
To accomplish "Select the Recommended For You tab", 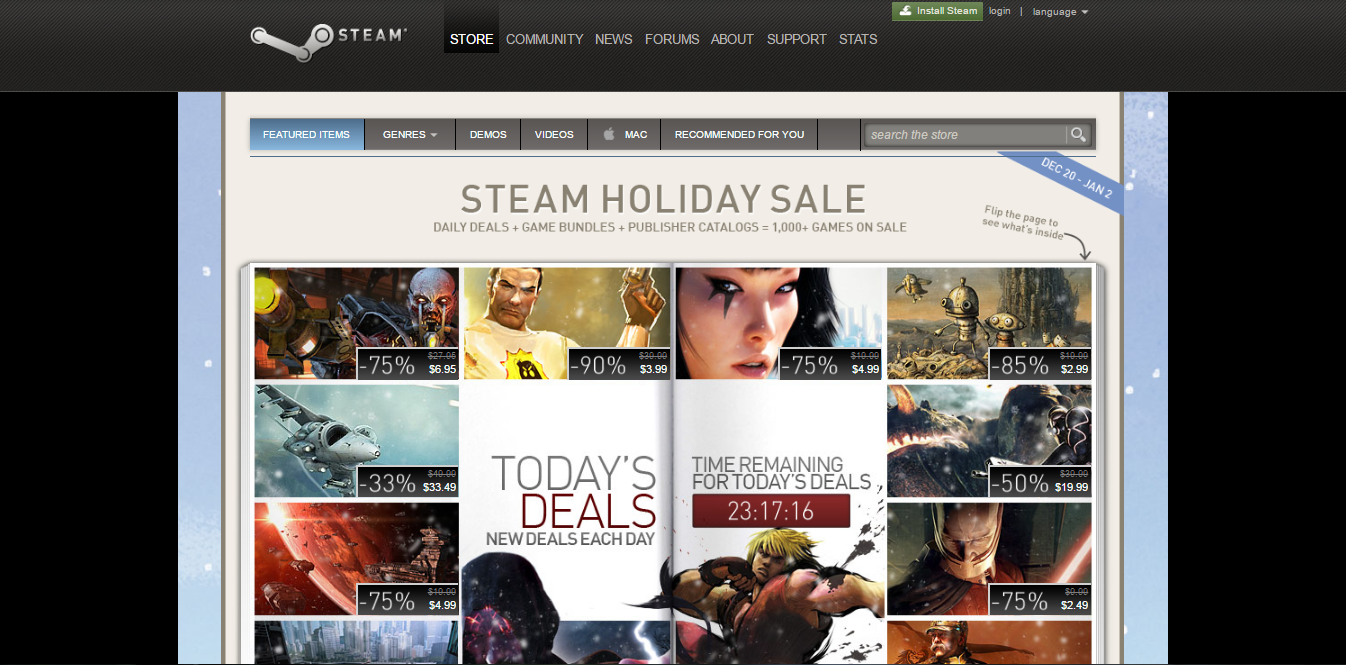I will coord(739,134).
